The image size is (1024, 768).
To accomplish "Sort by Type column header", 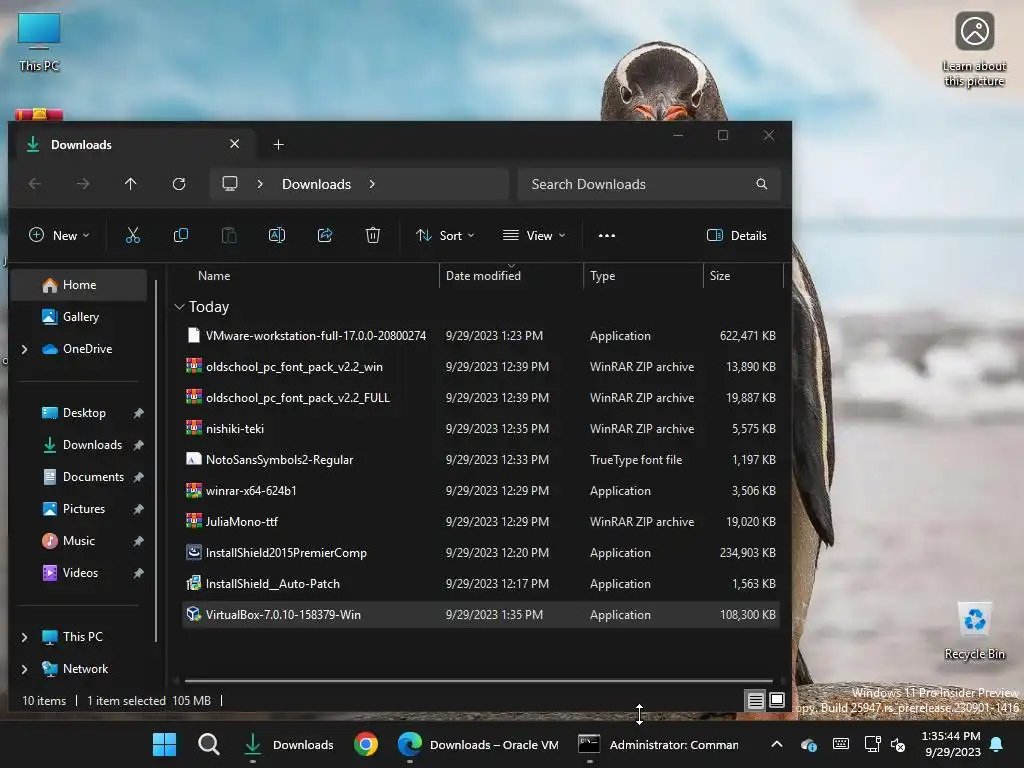I will pyautogui.click(x=602, y=276).
